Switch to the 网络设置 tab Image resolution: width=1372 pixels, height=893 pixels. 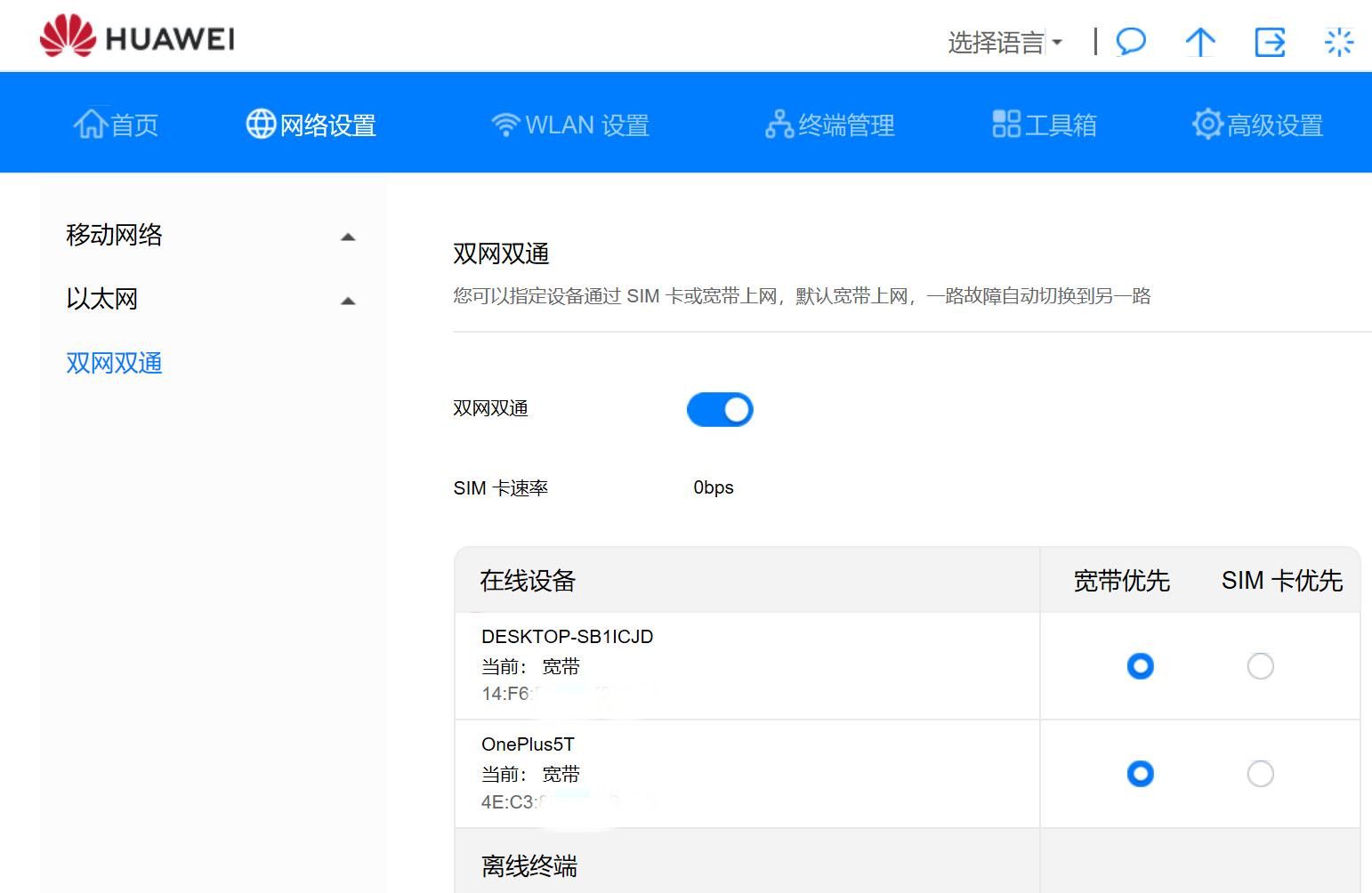pyautogui.click(x=311, y=125)
